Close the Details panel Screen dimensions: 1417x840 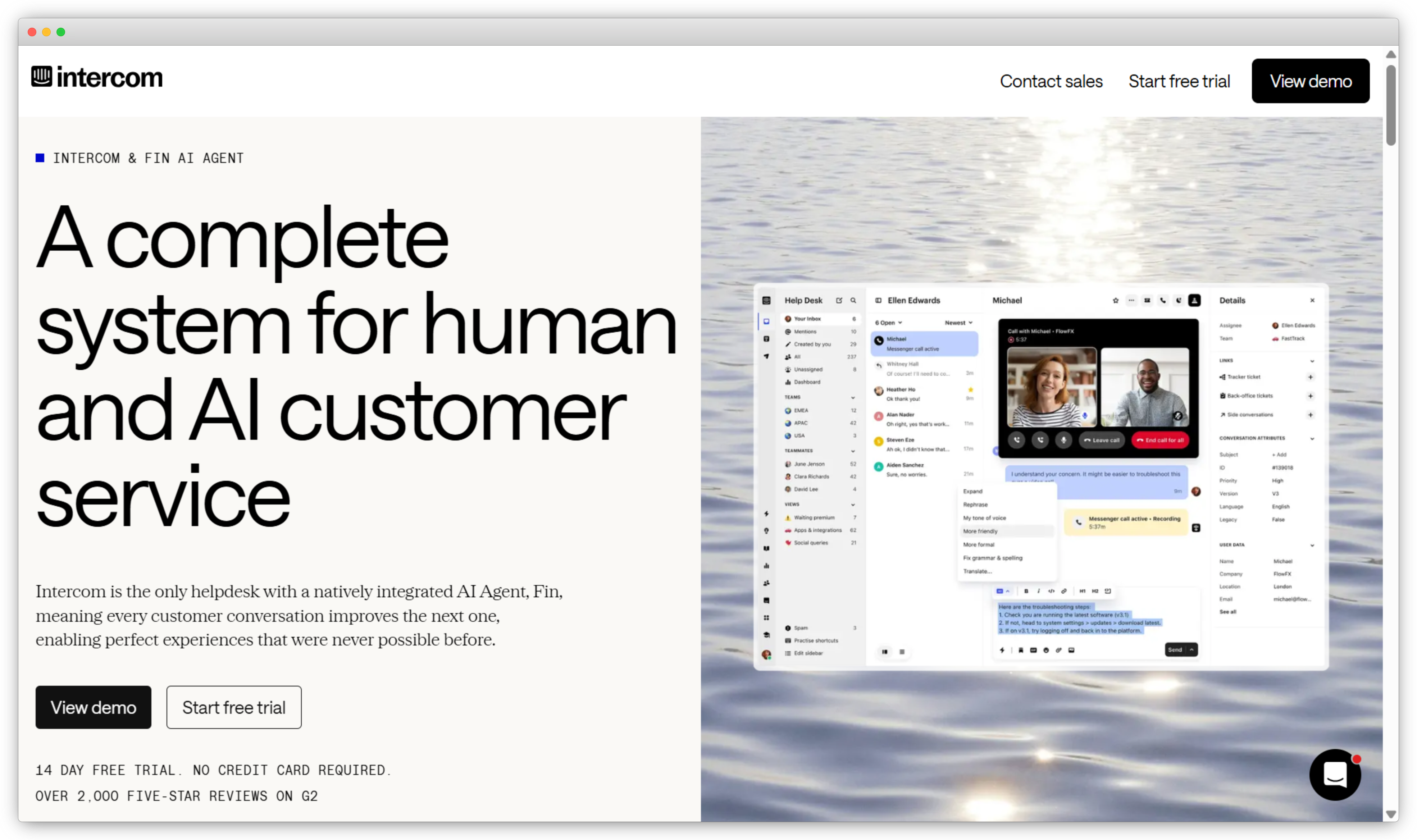click(1312, 301)
